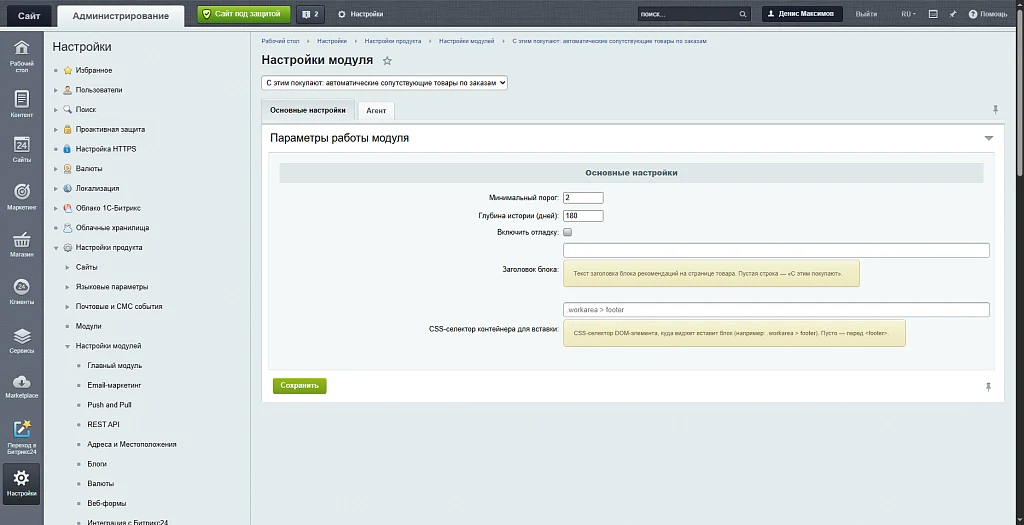
Task: Click Выйти logout link
Action: pyautogui.click(x=866, y=14)
